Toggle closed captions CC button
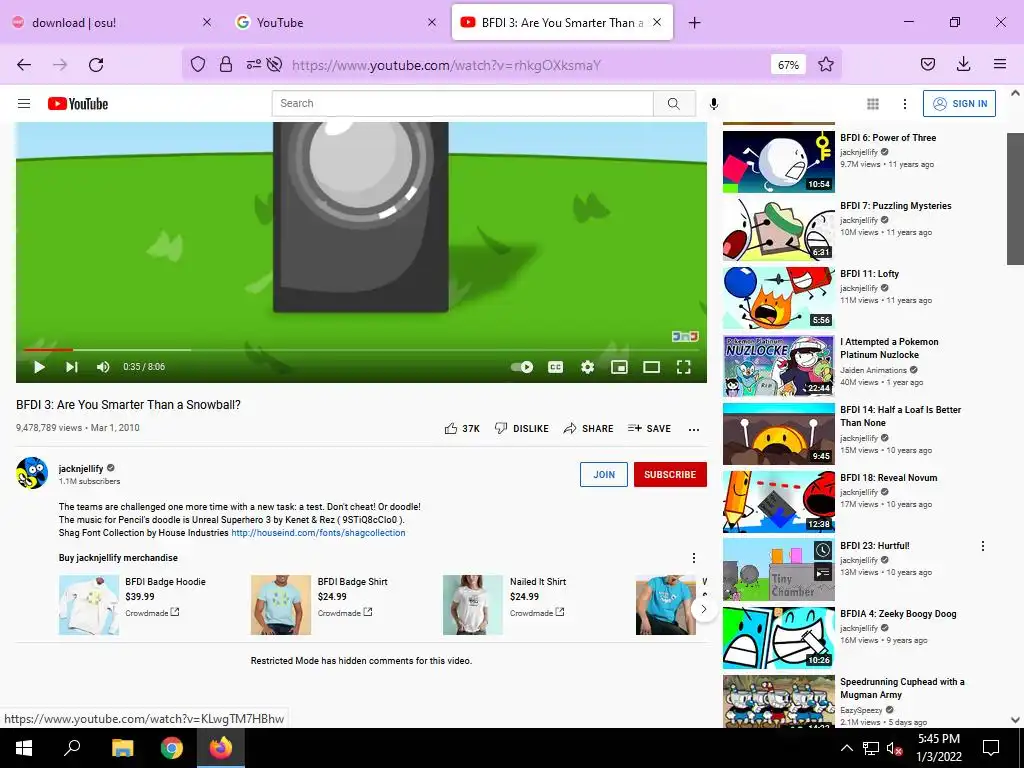The image size is (1024, 768). [555, 367]
